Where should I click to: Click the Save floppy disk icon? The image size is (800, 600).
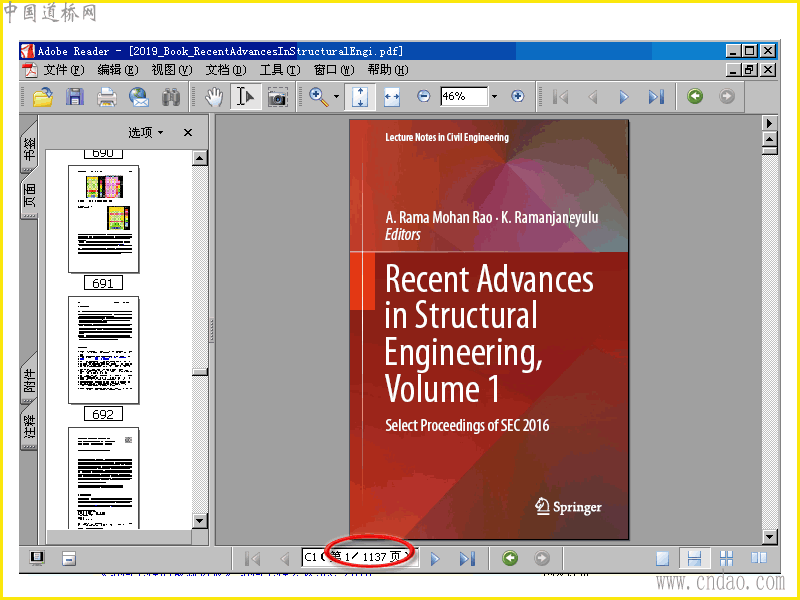[x=75, y=97]
